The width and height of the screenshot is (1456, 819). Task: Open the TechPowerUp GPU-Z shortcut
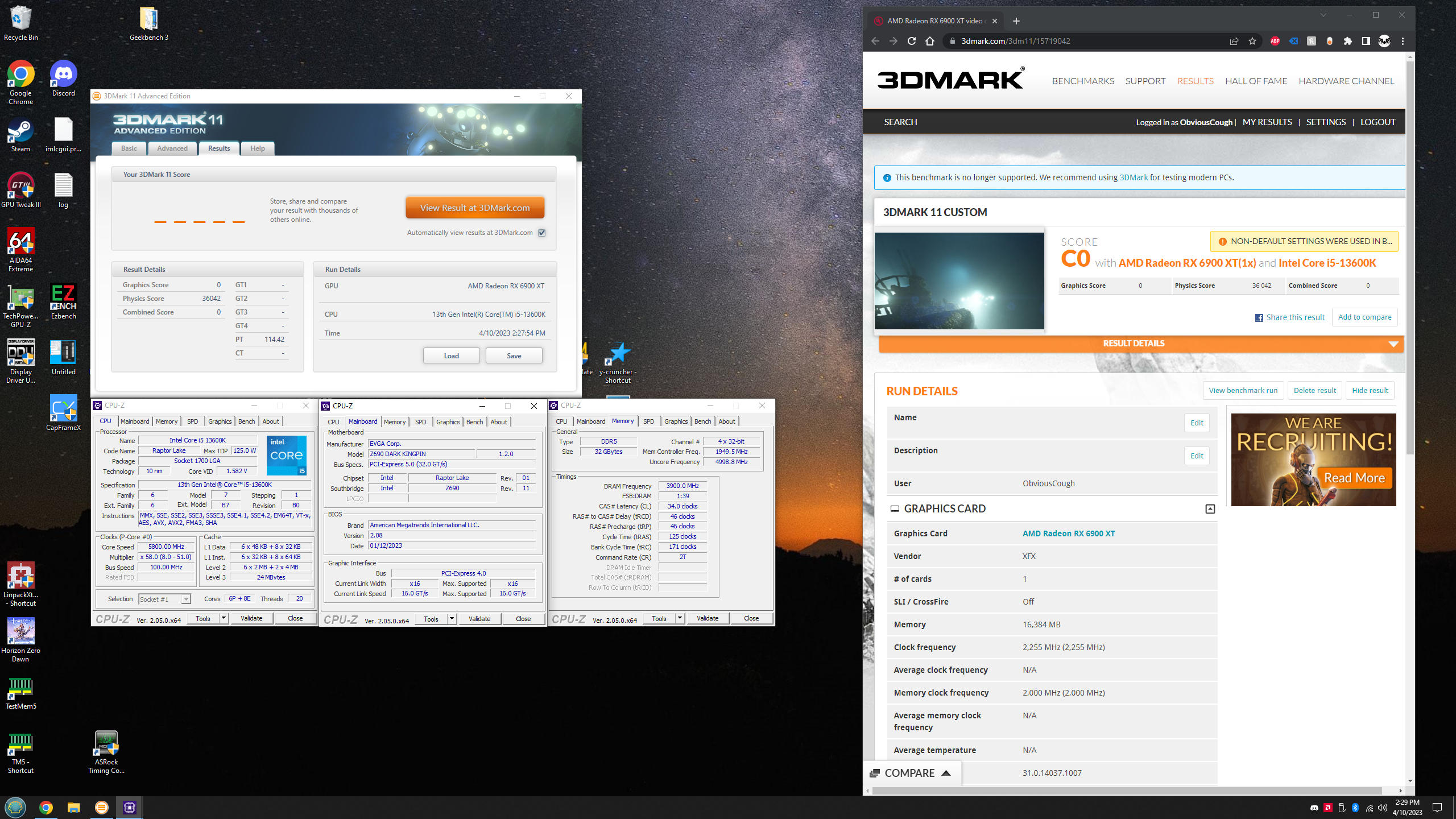point(20,305)
